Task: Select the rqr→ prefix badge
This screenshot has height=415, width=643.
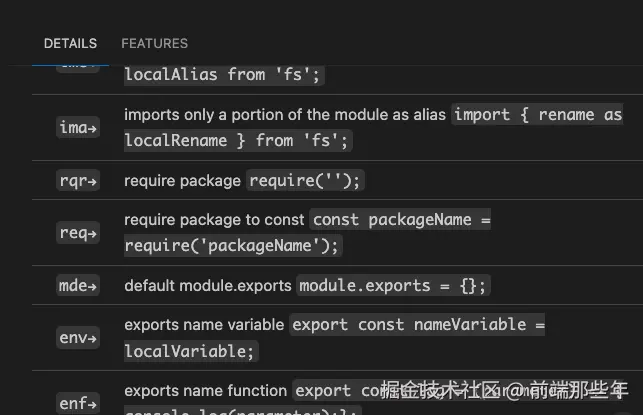Action: tap(78, 181)
